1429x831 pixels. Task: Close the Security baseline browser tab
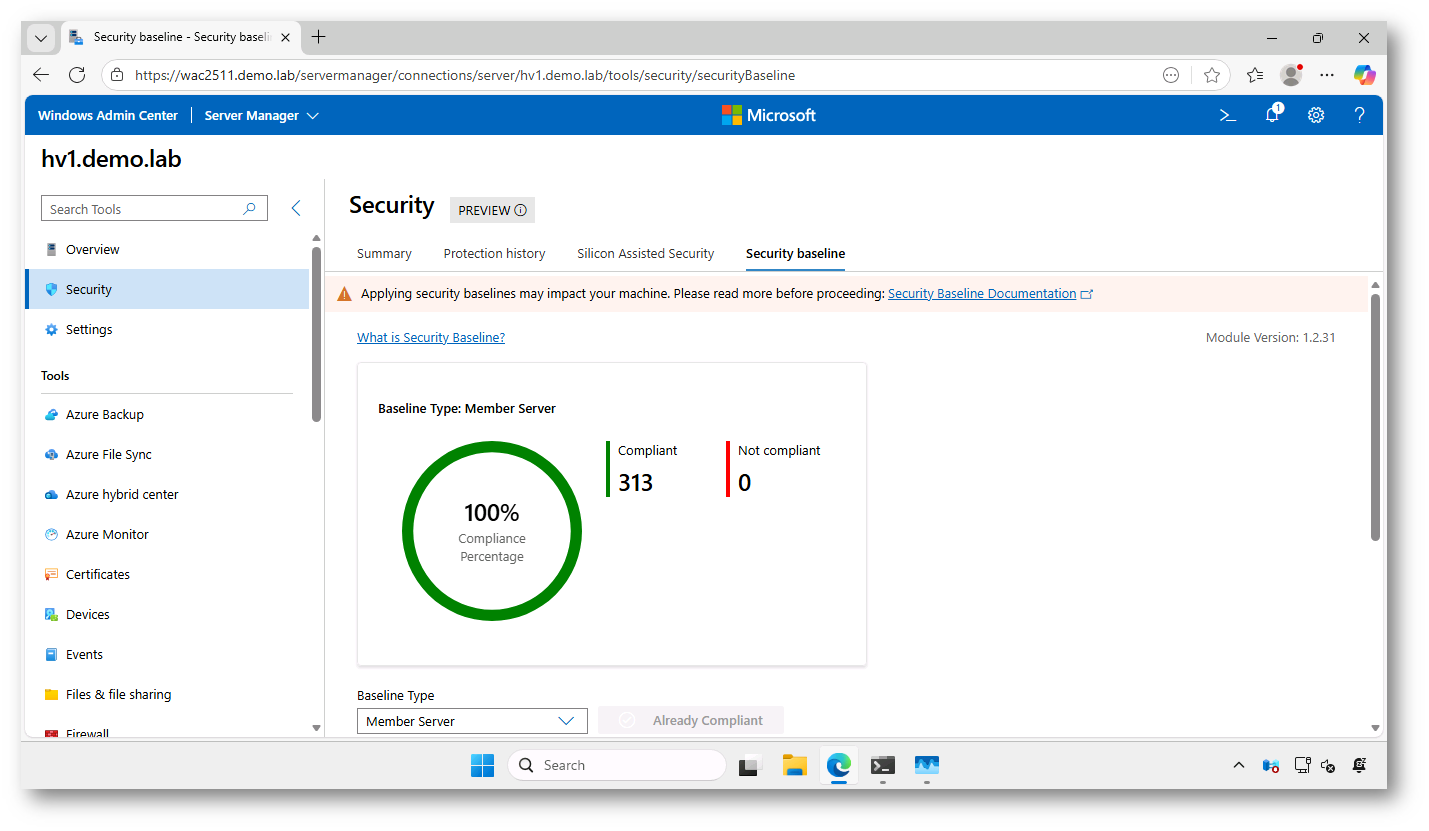(x=285, y=38)
